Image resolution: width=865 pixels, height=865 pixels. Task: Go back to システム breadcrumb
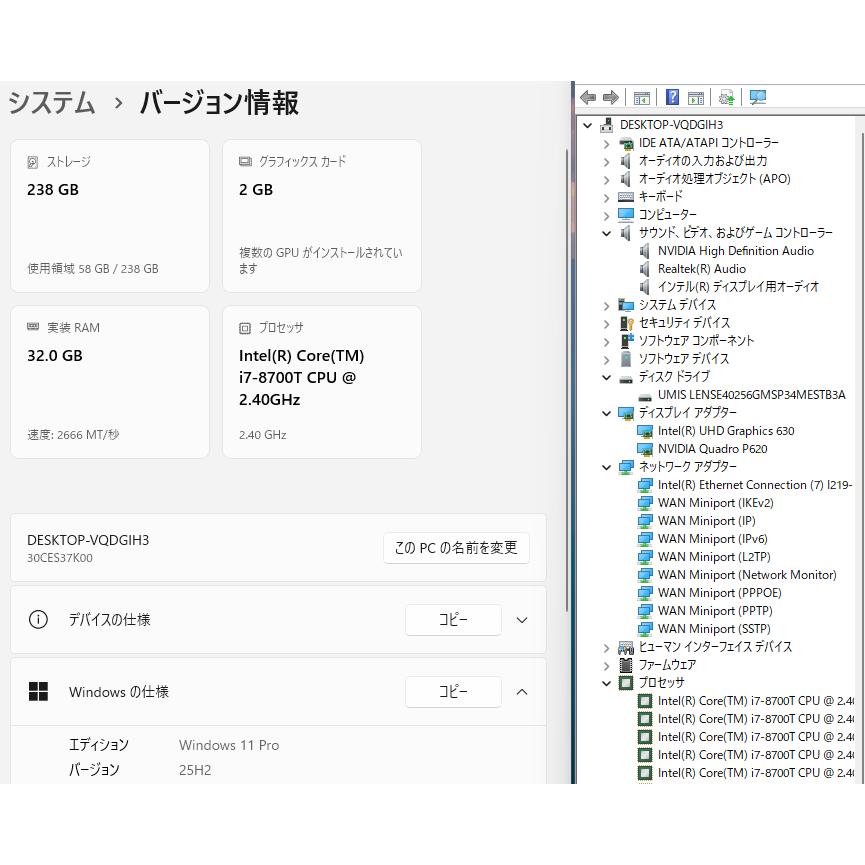(x=52, y=103)
